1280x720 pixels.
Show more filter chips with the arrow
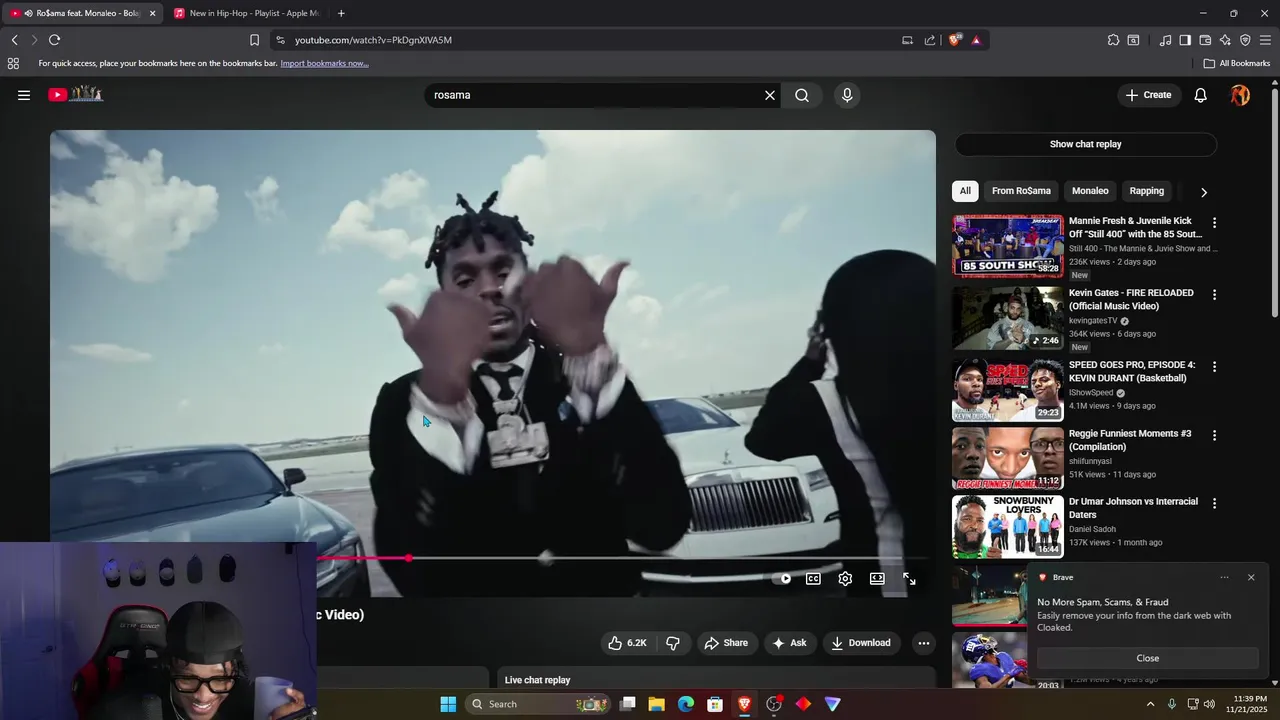pyautogui.click(x=1204, y=192)
